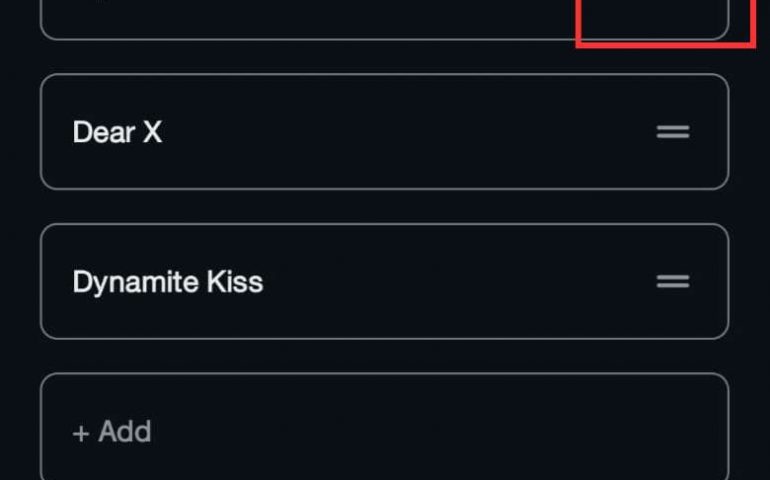Grab the two-line handle in the Dear X row

pos(673,132)
